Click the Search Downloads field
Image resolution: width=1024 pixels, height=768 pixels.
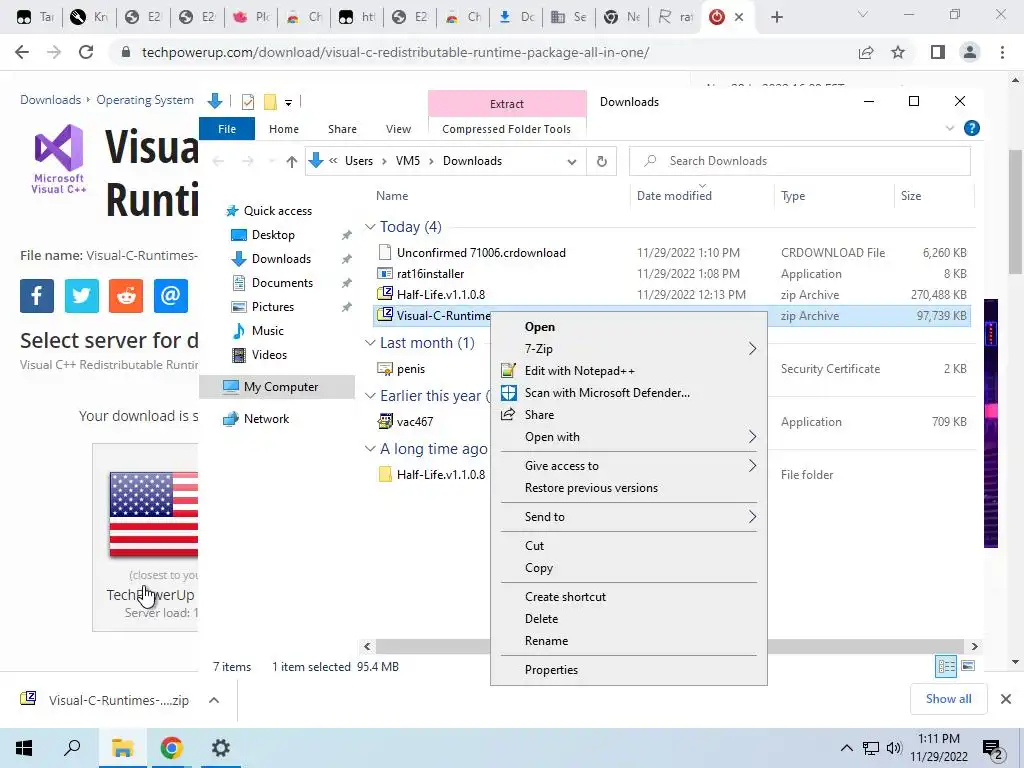[799, 161]
